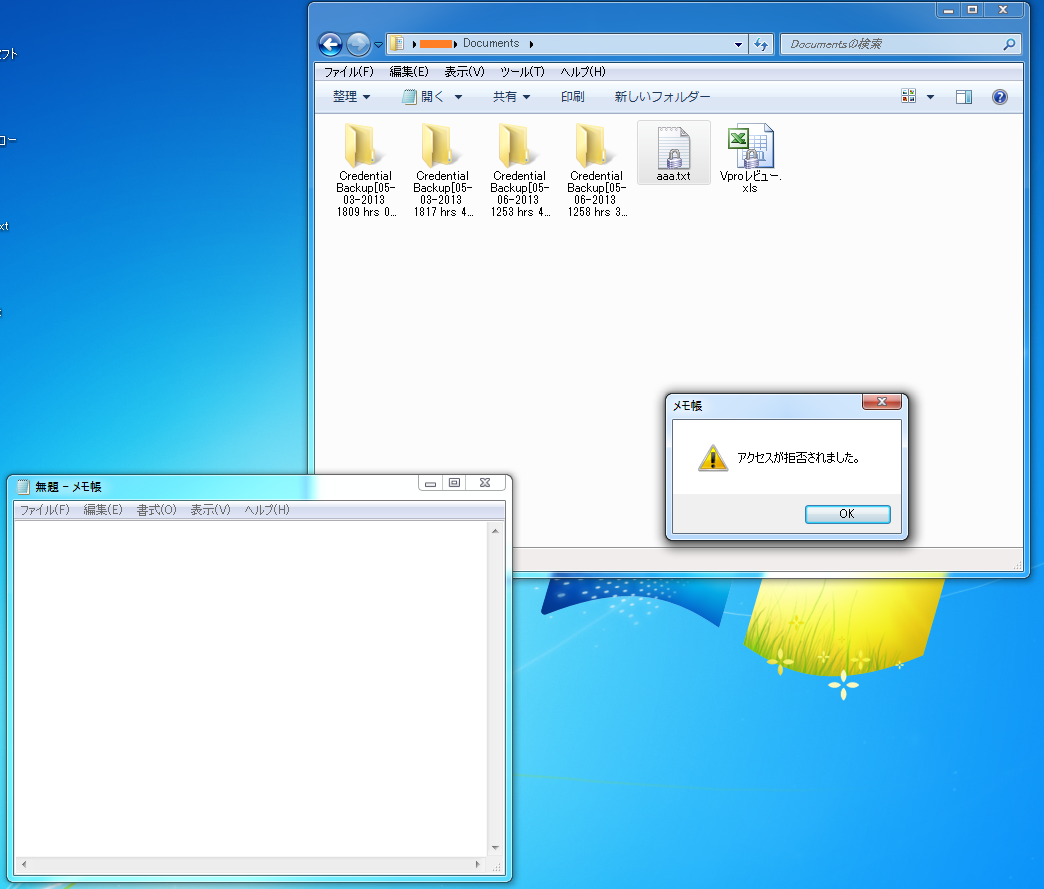The width and height of the screenshot is (1044, 889).
Task: Expand the arrow after Documents breadcrumb
Action: pos(531,44)
